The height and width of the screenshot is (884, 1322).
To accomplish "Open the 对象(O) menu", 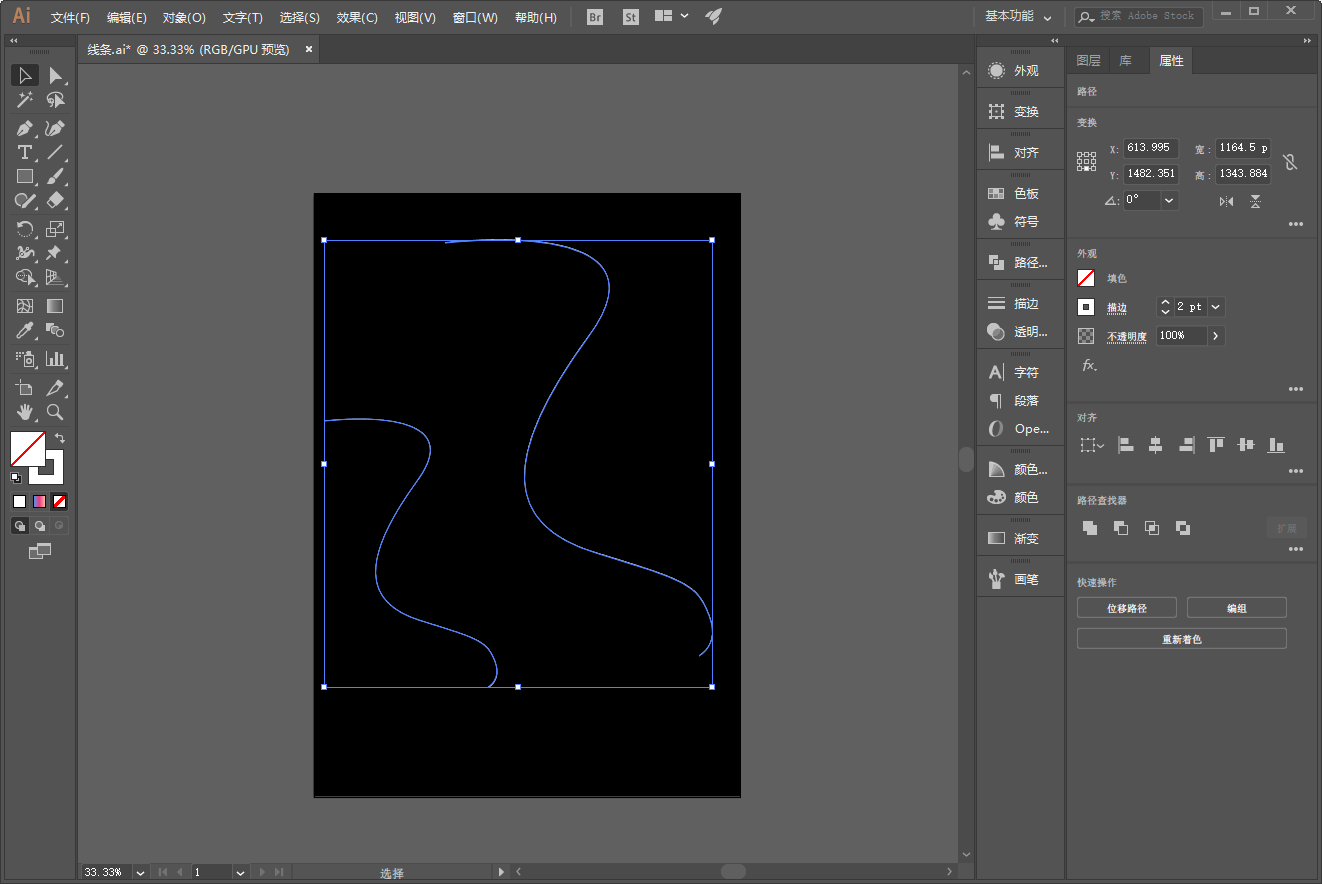I will point(184,17).
